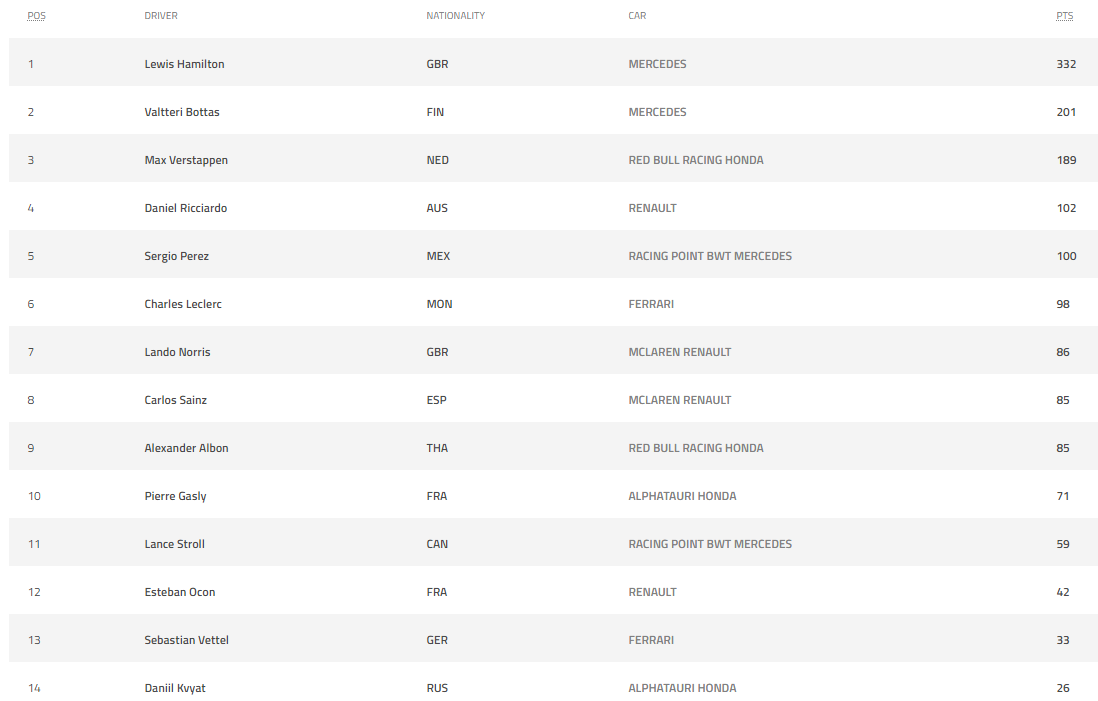Screen dimensions: 1098x701
Task: Click the NATIONALITY column header
Action: click(x=456, y=15)
